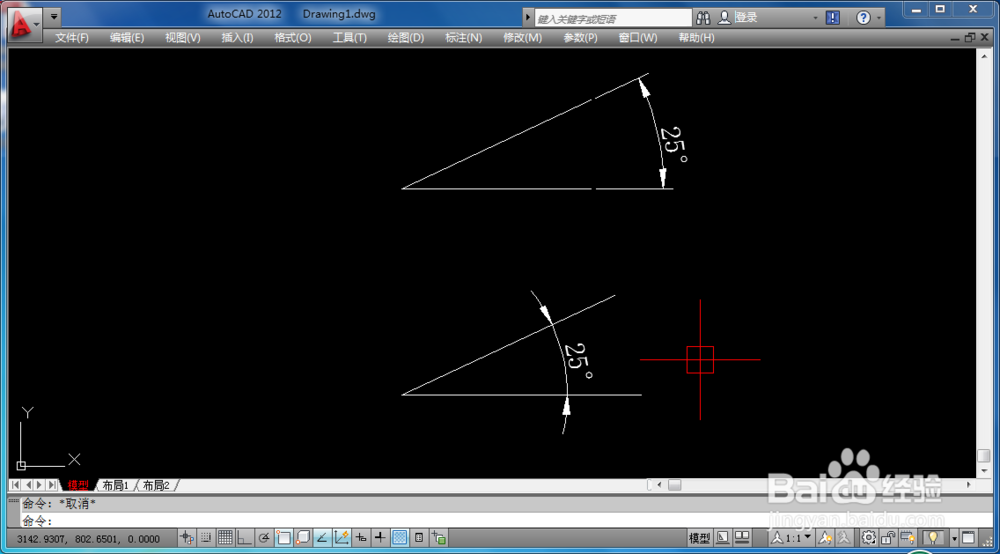Expand the sign-in dropdown arrow
The image size is (1000, 554).
[x=815, y=18]
